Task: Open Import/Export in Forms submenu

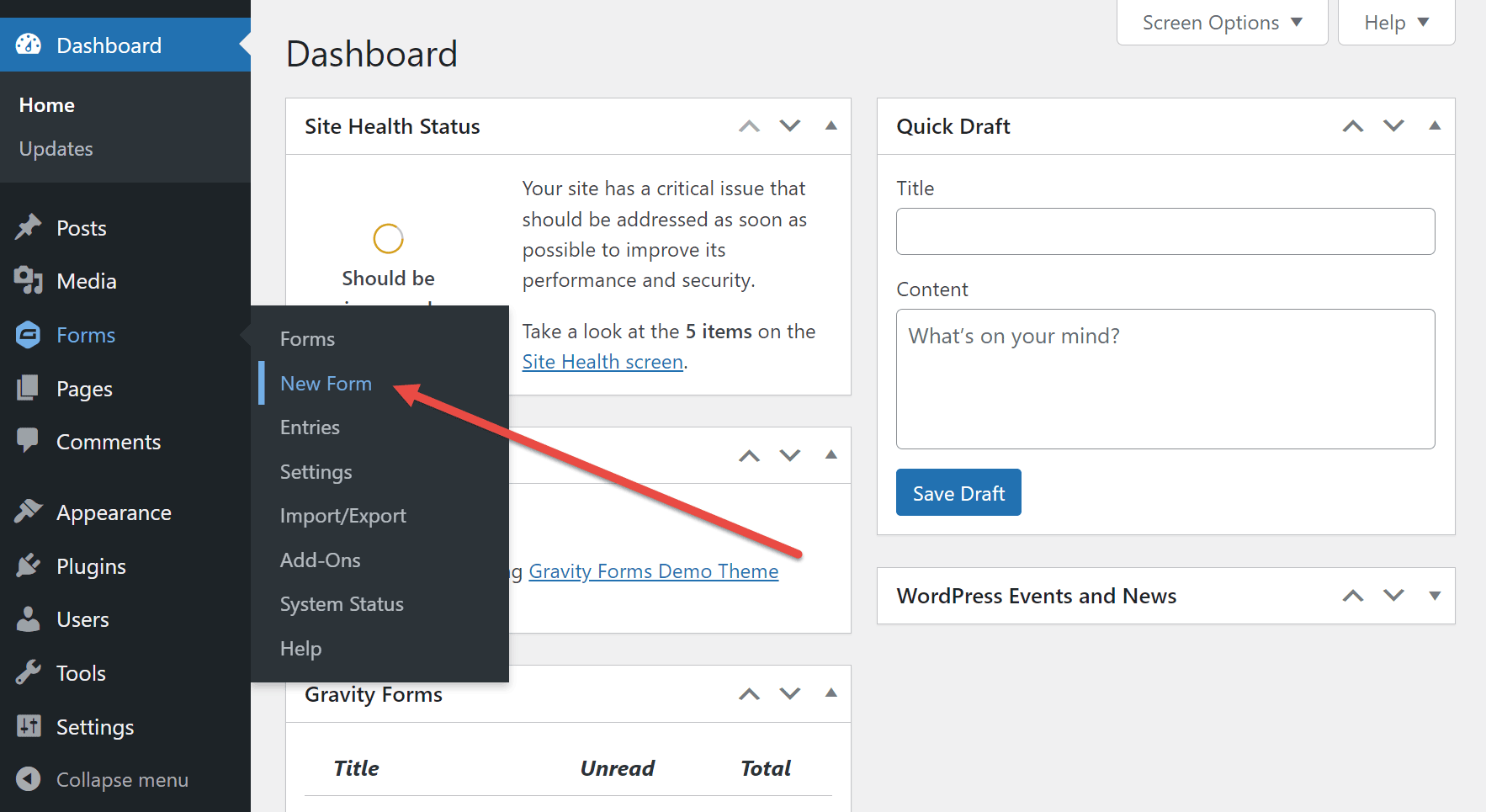Action: pyautogui.click(x=342, y=516)
